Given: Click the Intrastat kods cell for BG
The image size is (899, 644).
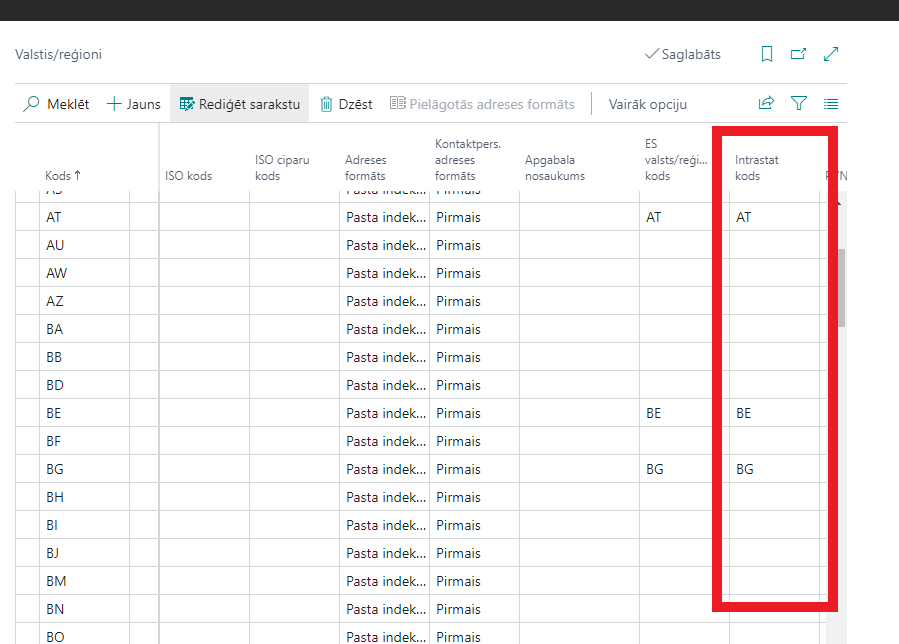Looking at the screenshot, I should point(773,469).
